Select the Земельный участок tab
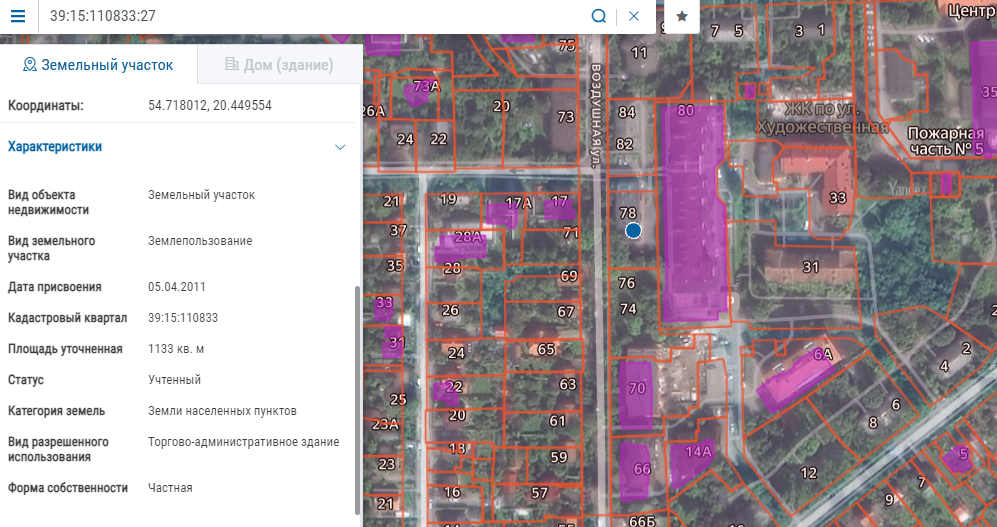The width and height of the screenshot is (997, 527). 99,64
